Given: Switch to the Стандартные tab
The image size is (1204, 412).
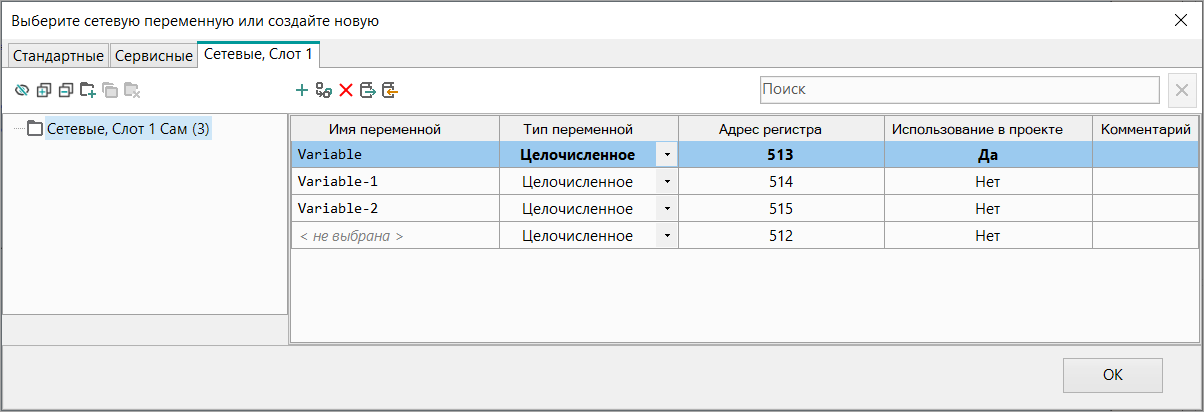Looking at the screenshot, I should 58,56.
